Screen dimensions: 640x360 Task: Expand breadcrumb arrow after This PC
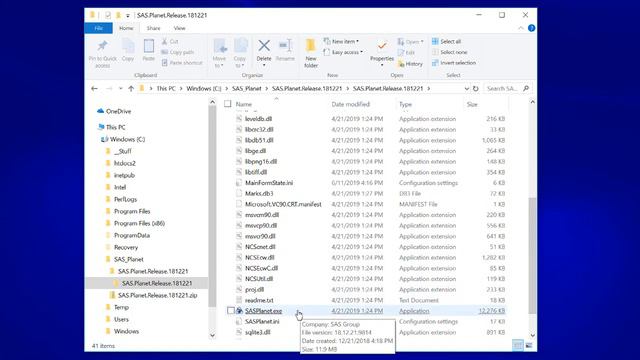tap(180, 89)
